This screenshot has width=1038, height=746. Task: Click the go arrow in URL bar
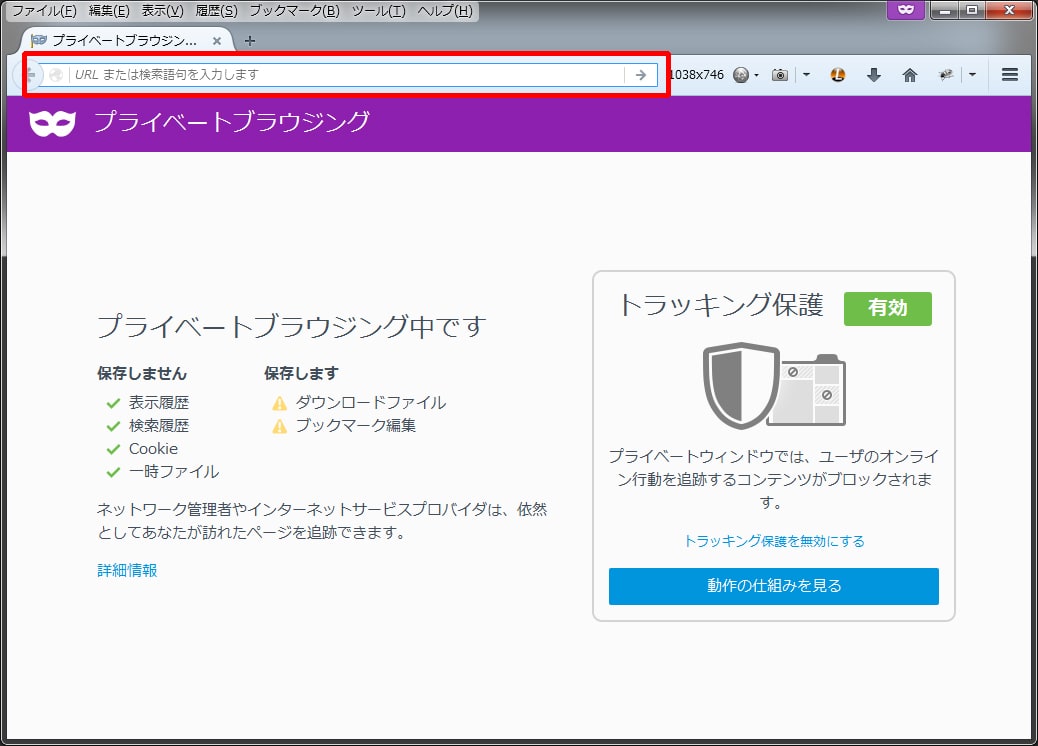[641, 75]
